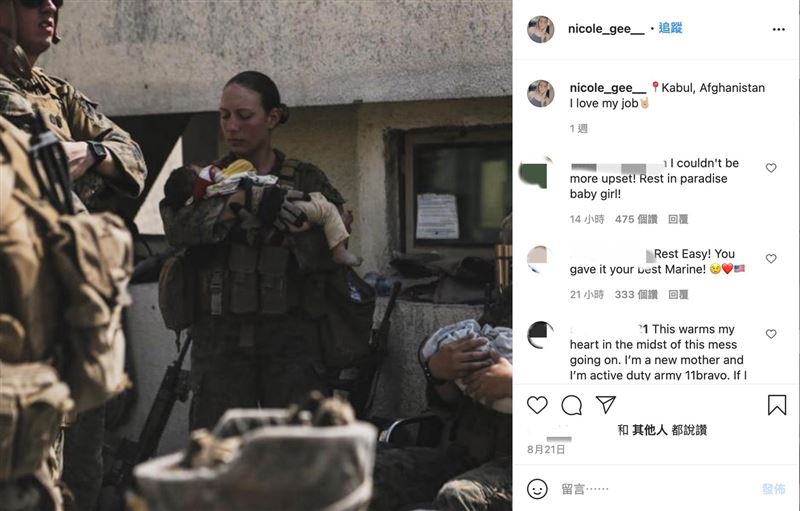Open 其他人 likers list
800x511 pixels.
click(649, 430)
